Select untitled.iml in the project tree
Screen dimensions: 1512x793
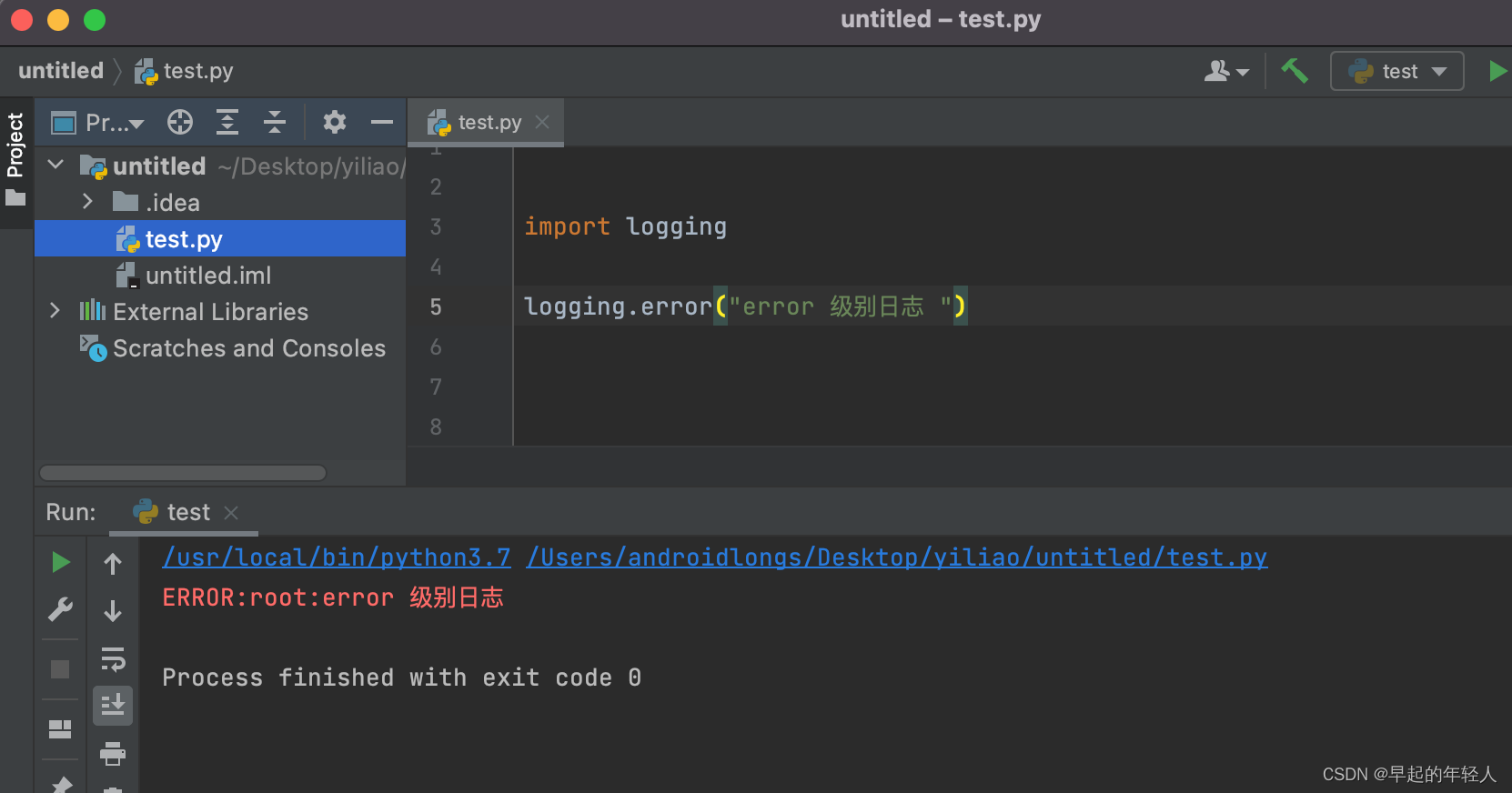(220, 275)
